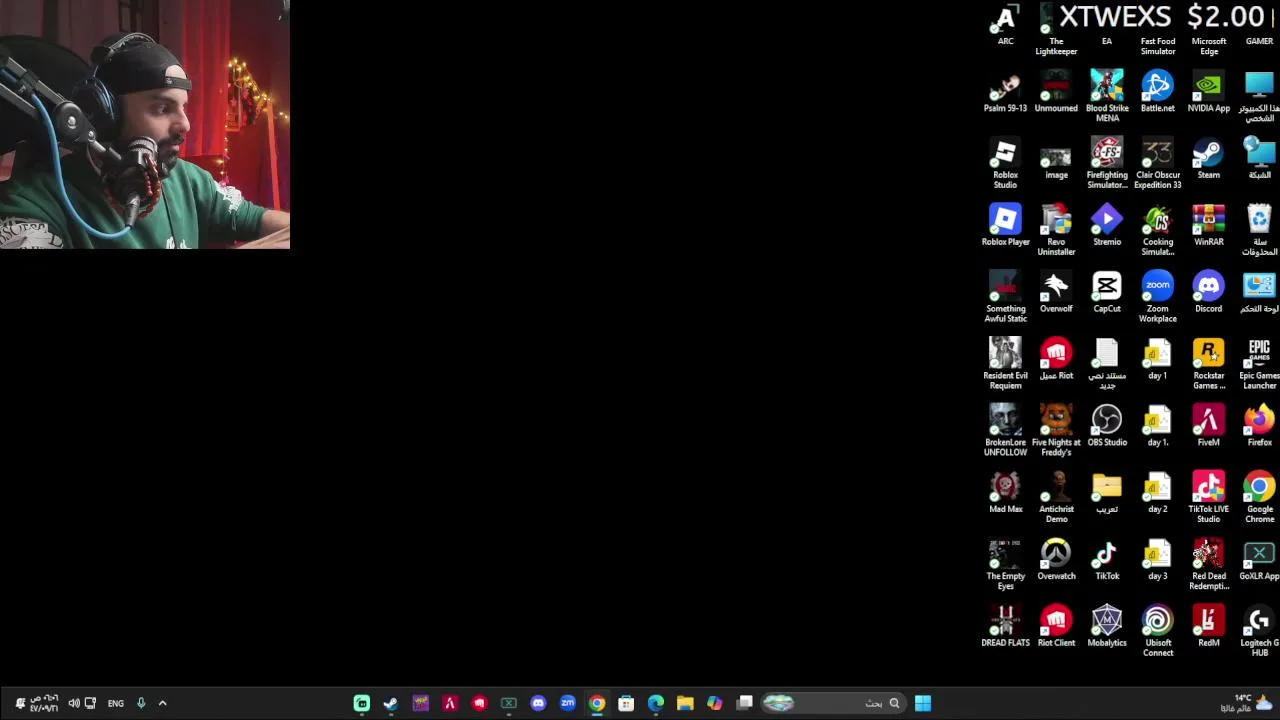Open Rockstar Games Launcher shortcut

click(x=1209, y=364)
